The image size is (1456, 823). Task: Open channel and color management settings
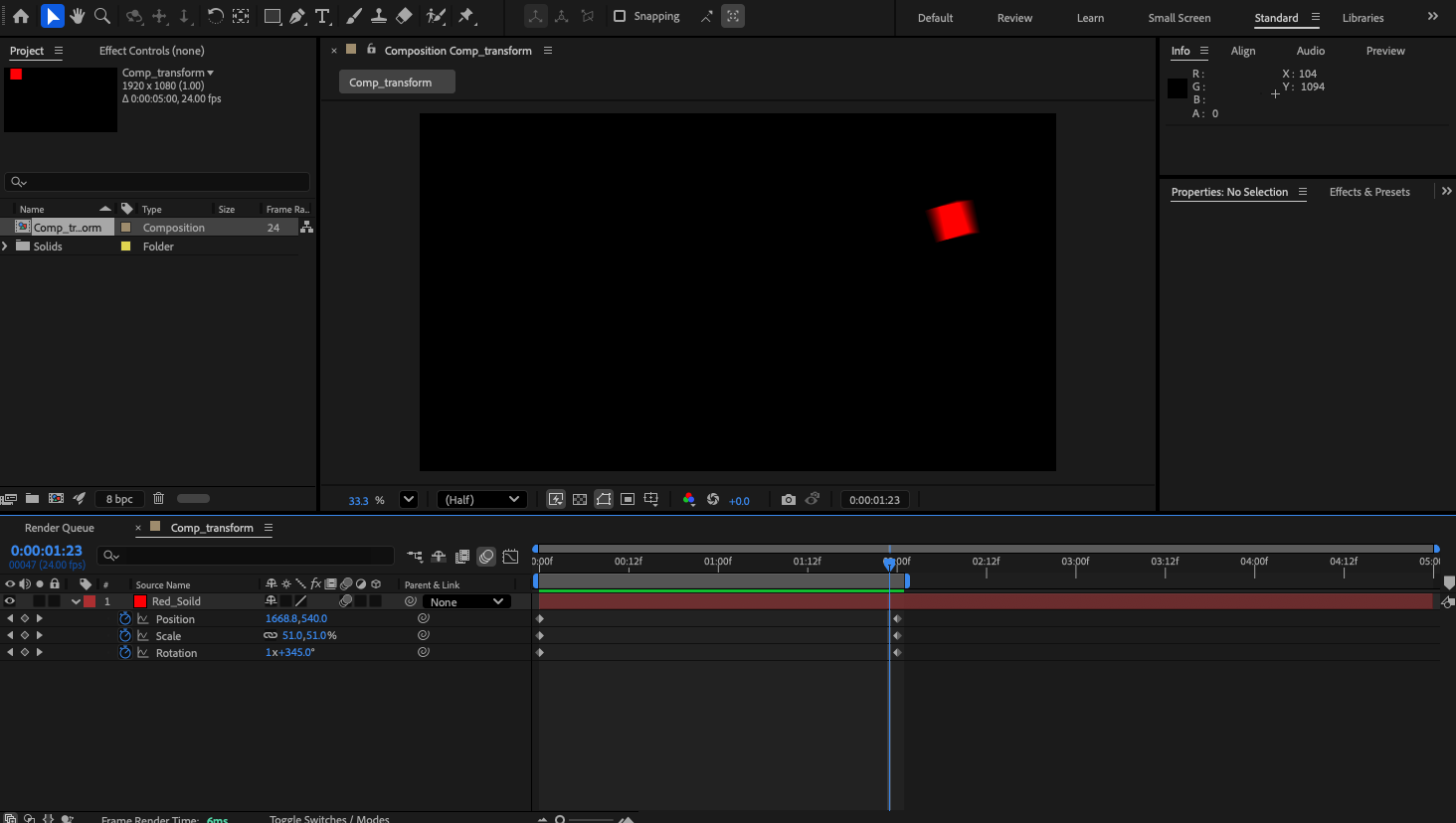coord(688,499)
